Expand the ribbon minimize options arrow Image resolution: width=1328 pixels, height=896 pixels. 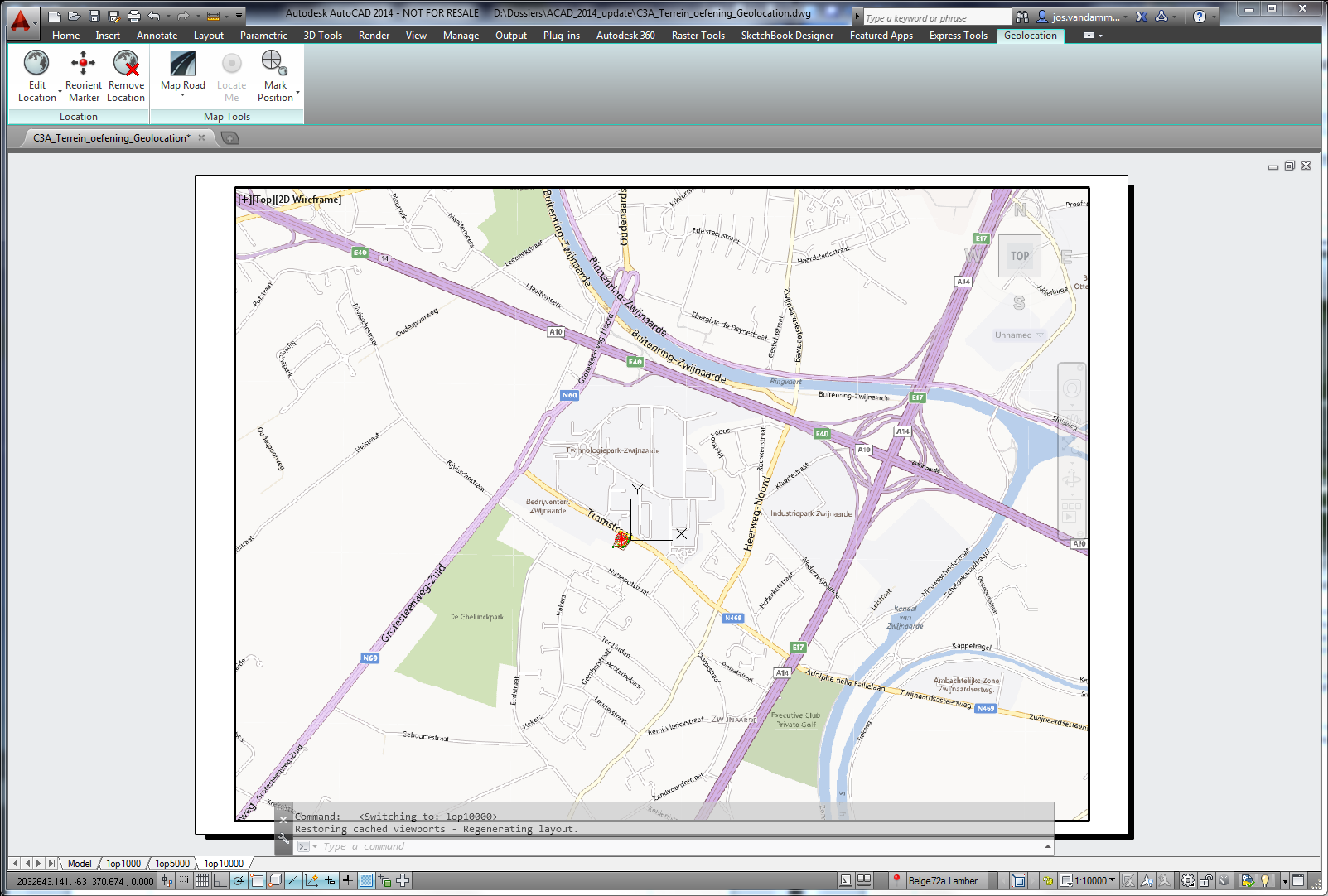click(x=1100, y=36)
